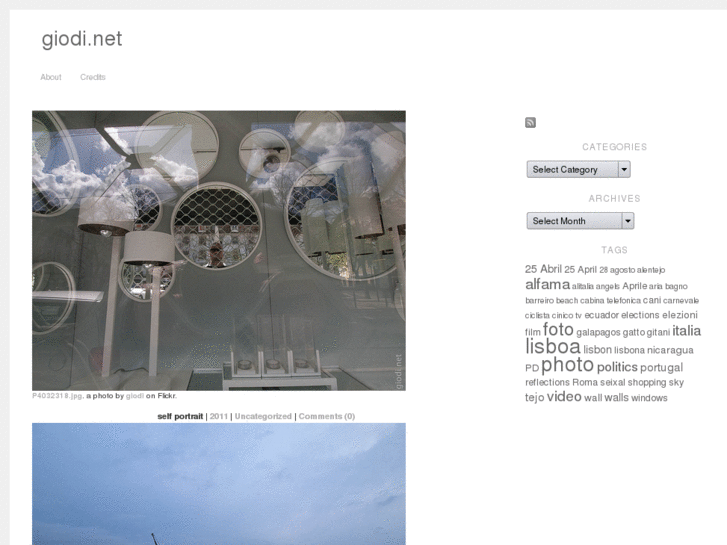727x545 pixels.
Task: Select the lisbon tag
Action: 598,350
